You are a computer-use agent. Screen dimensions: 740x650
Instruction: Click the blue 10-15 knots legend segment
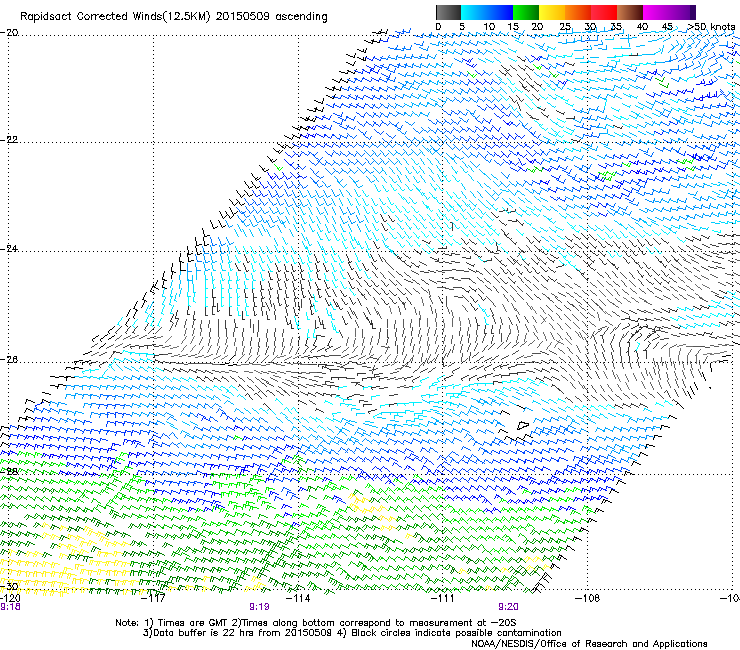[x=500, y=12]
